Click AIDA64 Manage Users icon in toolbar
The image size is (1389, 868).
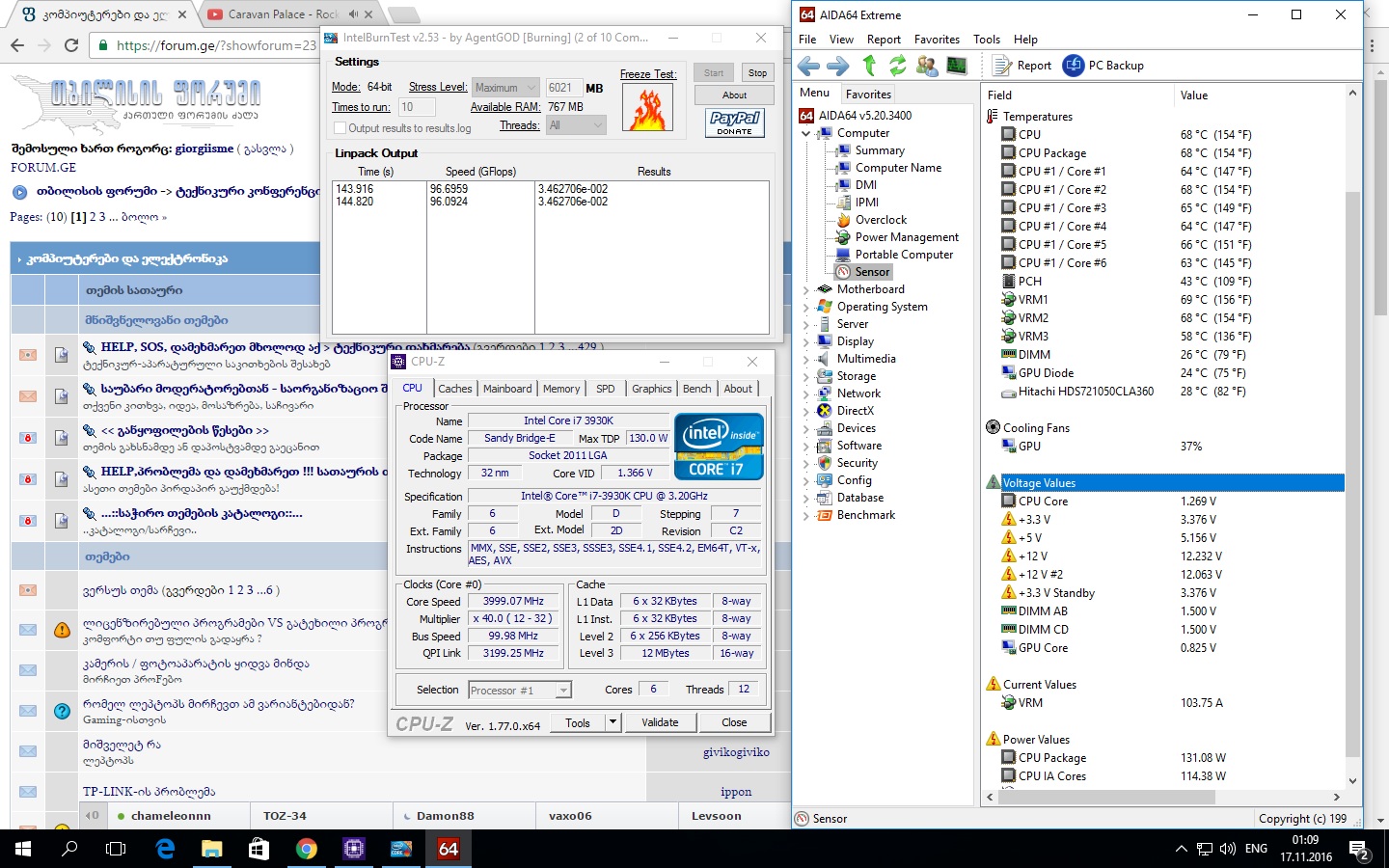(x=927, y=66)
